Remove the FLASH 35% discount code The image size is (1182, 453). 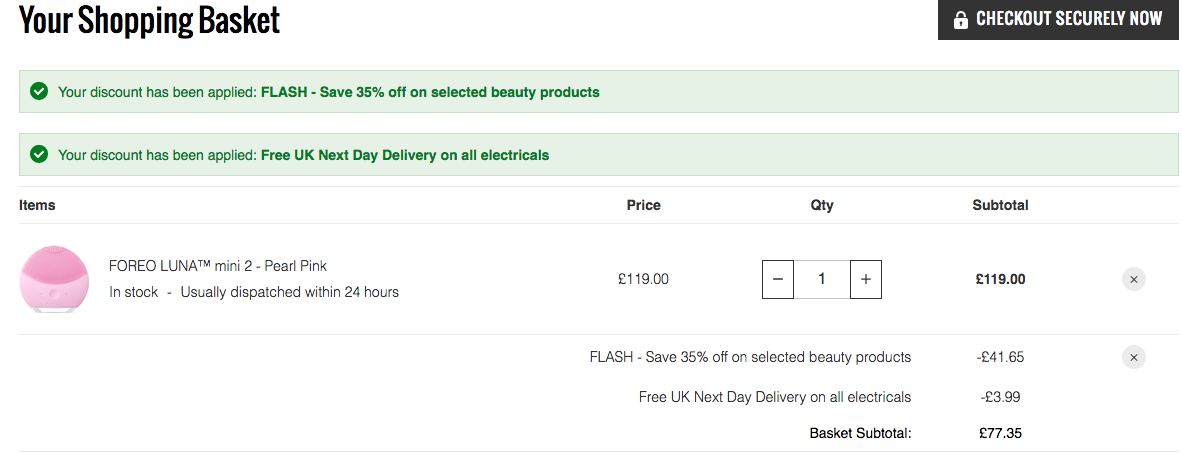click(x=1133, y=357)
